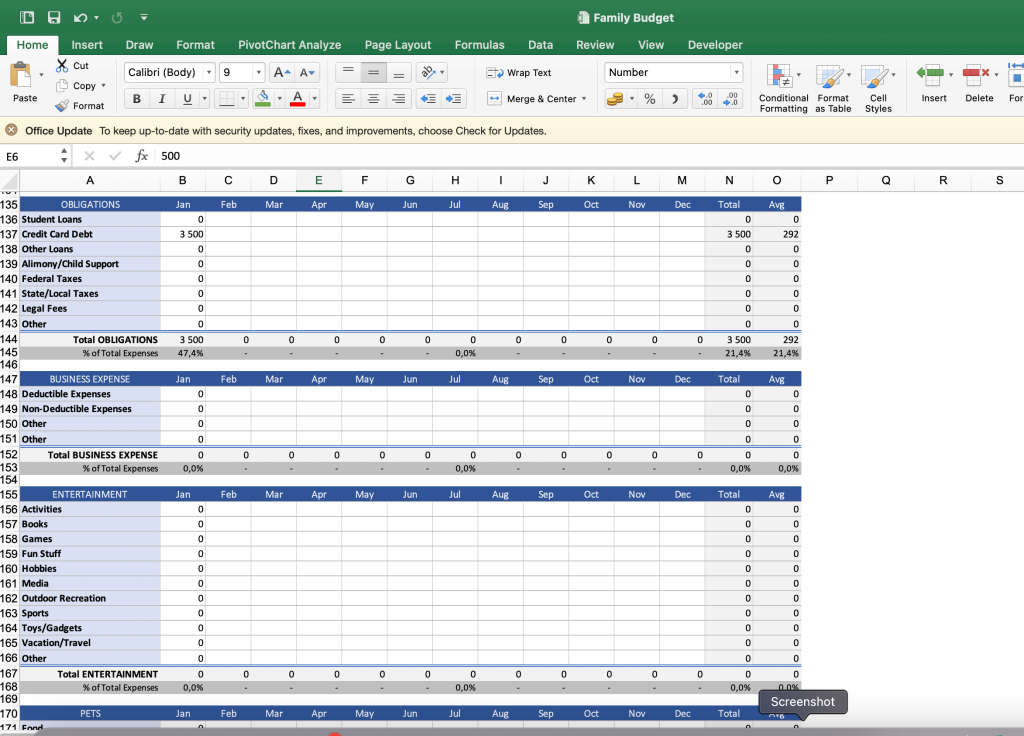Open the fill color dropdown arrow
Viewport: 1024px width, 736px height.
pyautogui.click(x=278, y=99)
